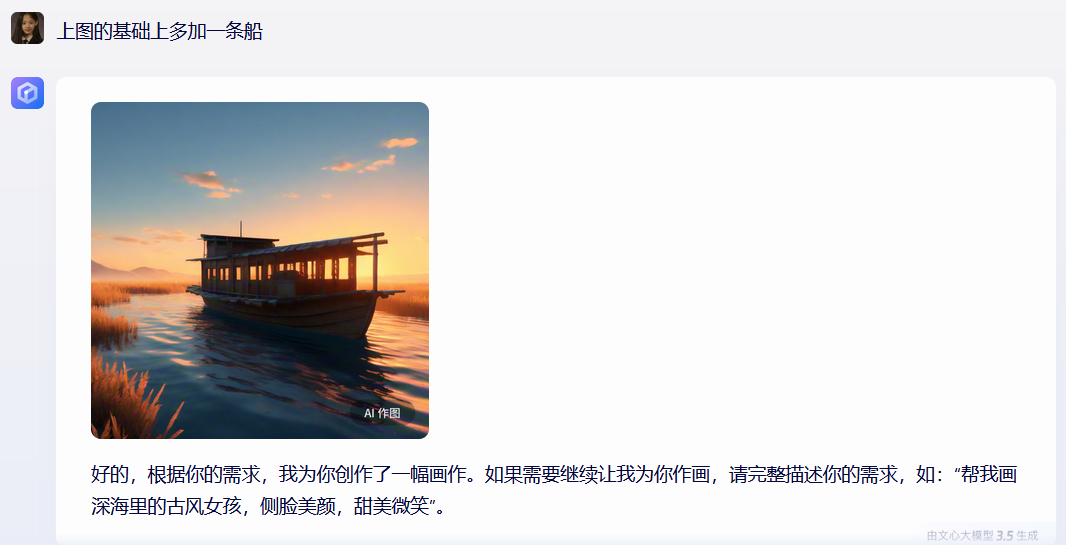The image size is (1066, 545).
Task: Click the "AI 作图" badge on image
Action: coord(382,413)
